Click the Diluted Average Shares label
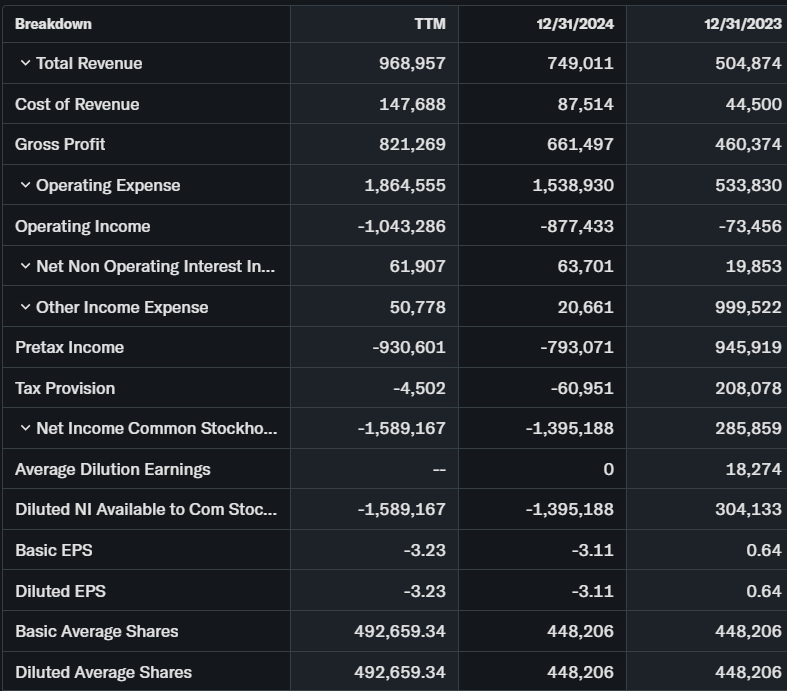This screenshot has width=787, height=691. pos(103,672)
